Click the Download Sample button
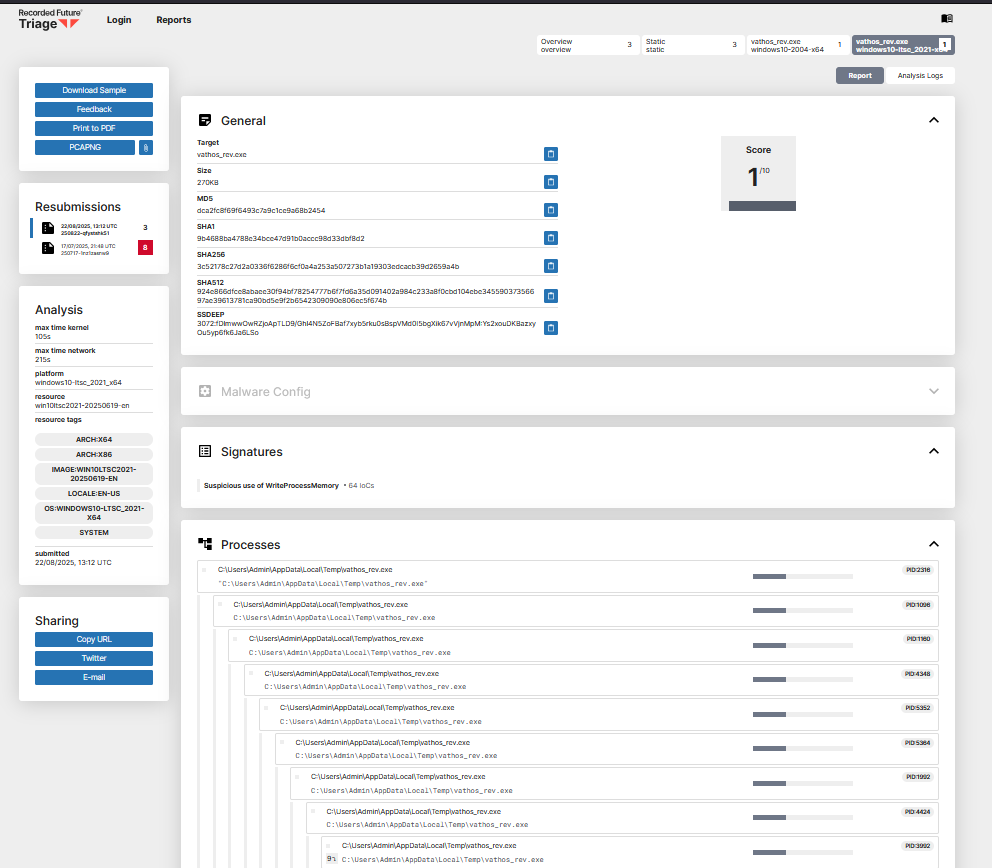 click(x=94, y=90)
